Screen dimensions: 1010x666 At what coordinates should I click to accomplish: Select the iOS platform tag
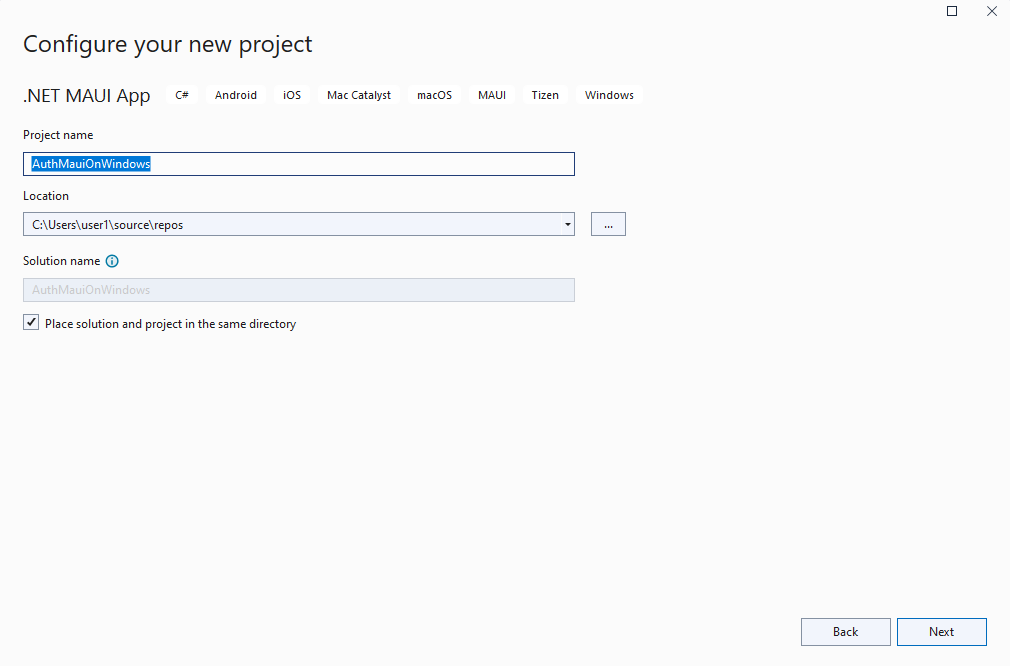pos(291,95)
